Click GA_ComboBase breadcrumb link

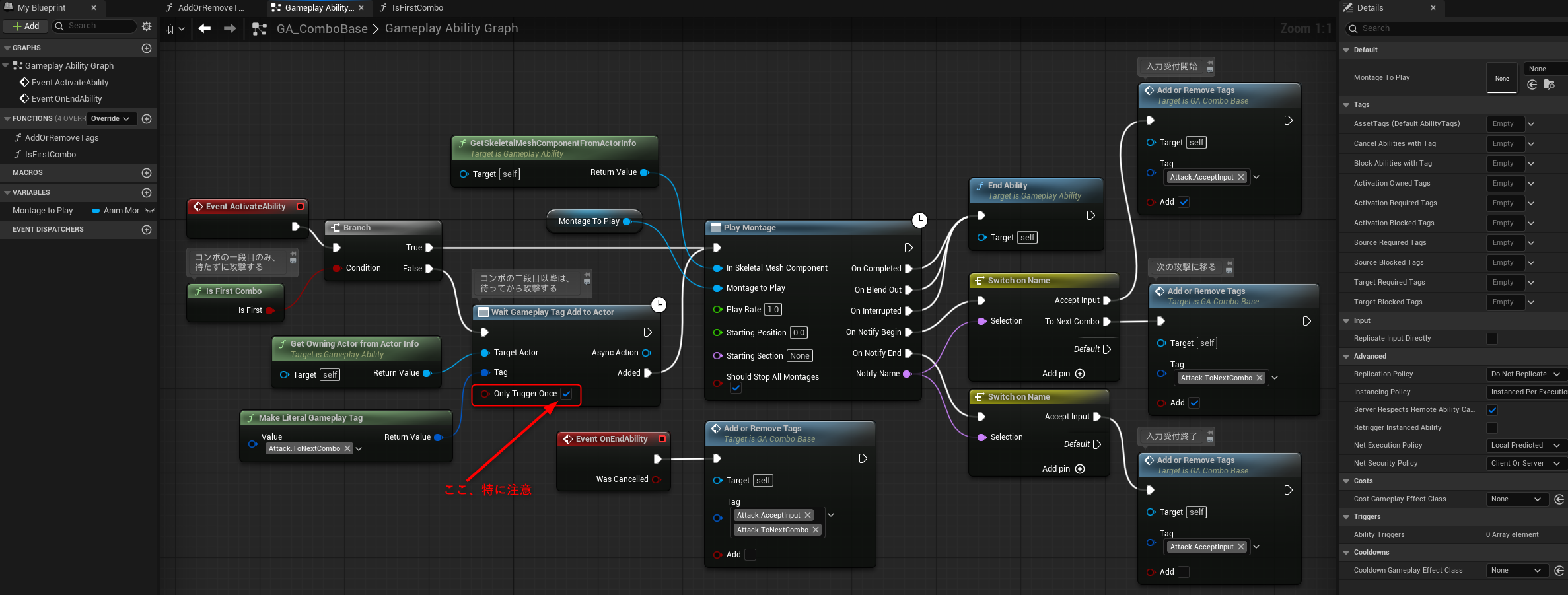click(322, 29)
